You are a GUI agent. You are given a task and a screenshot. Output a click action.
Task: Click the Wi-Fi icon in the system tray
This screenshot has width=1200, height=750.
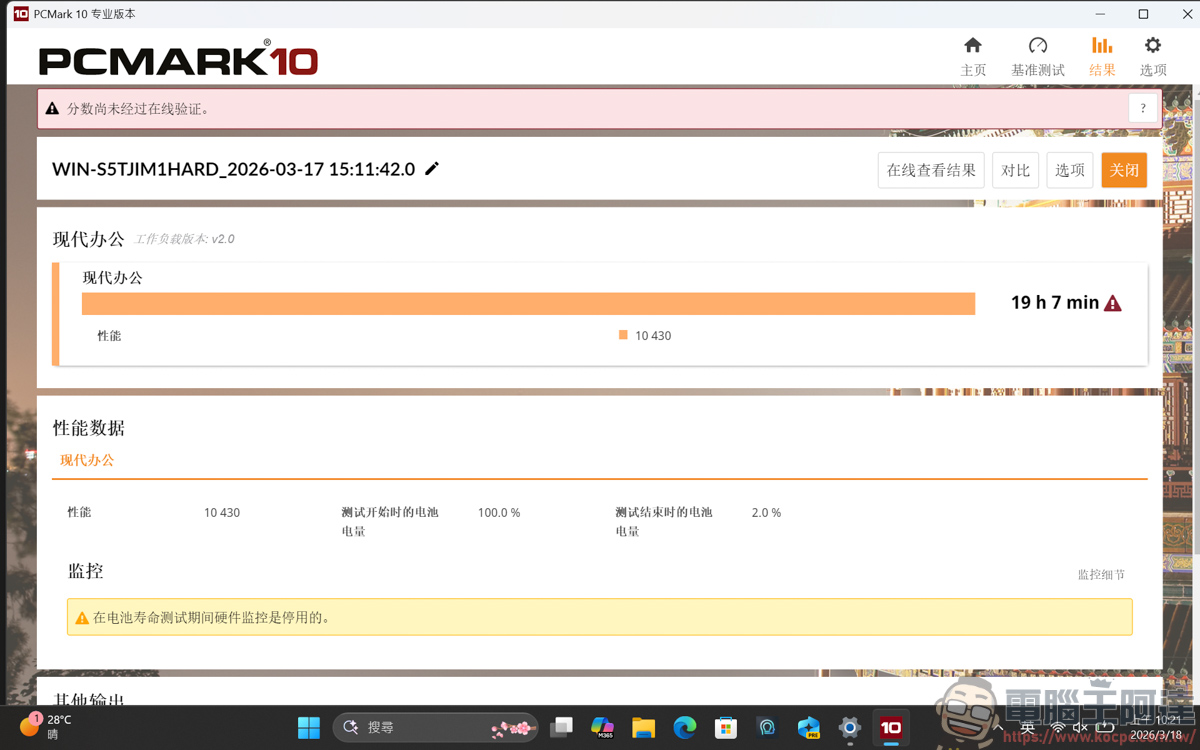[1058, 726]
